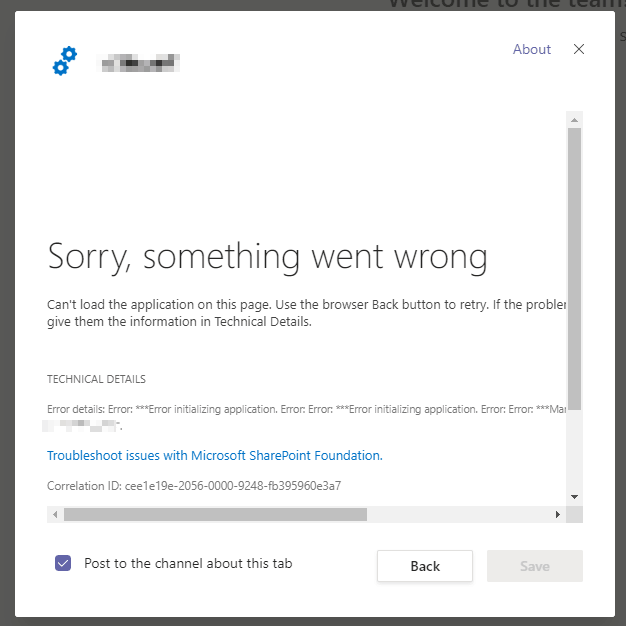Click the blurred app name beside gears icon
This screenshot has width=626, height=626.
point(139,64)
